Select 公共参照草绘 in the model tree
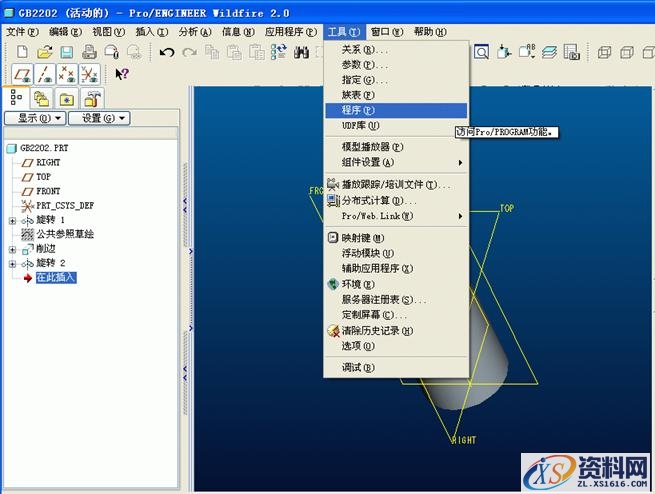 [58, 234]
